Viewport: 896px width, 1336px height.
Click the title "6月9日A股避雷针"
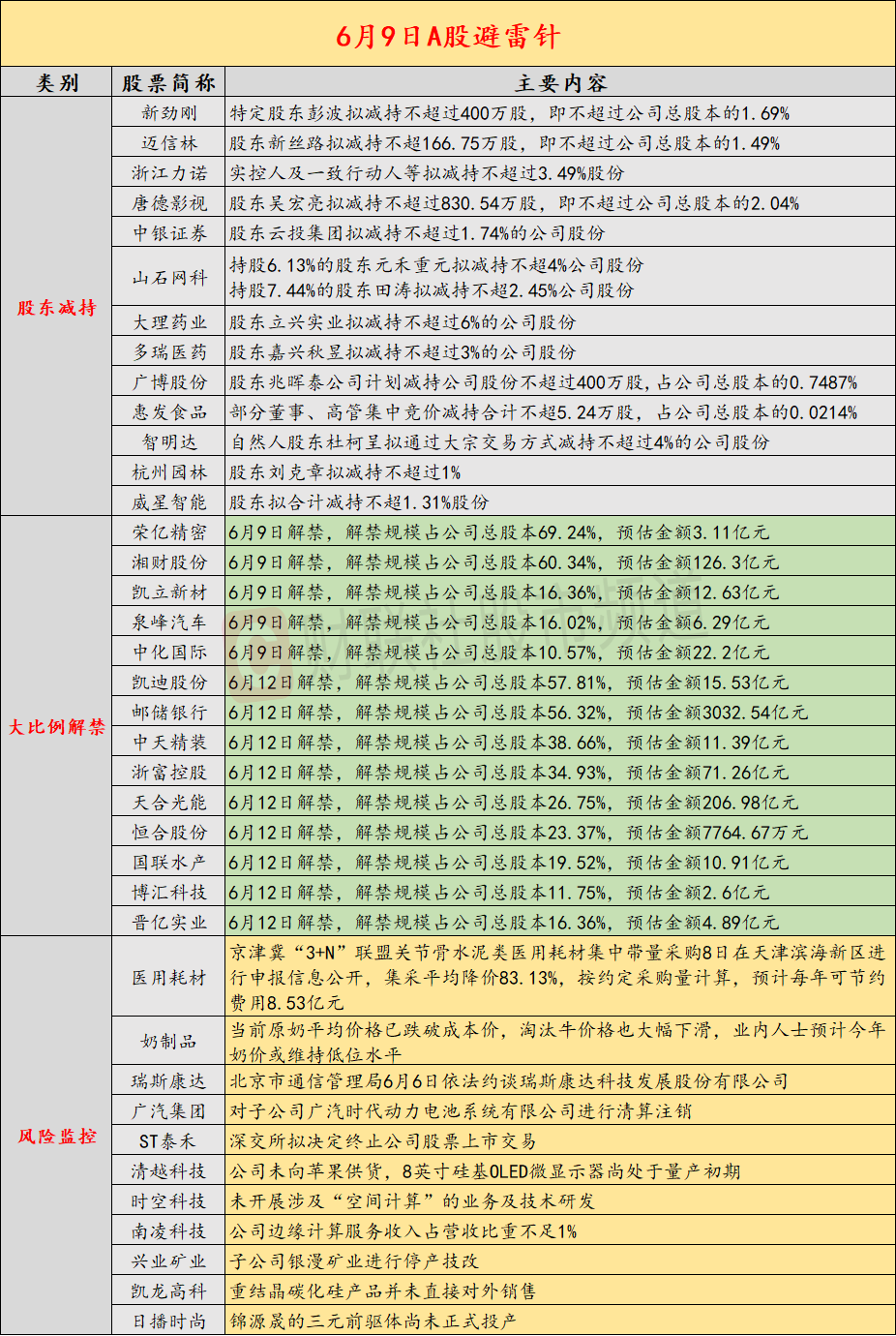pos(448,37)
